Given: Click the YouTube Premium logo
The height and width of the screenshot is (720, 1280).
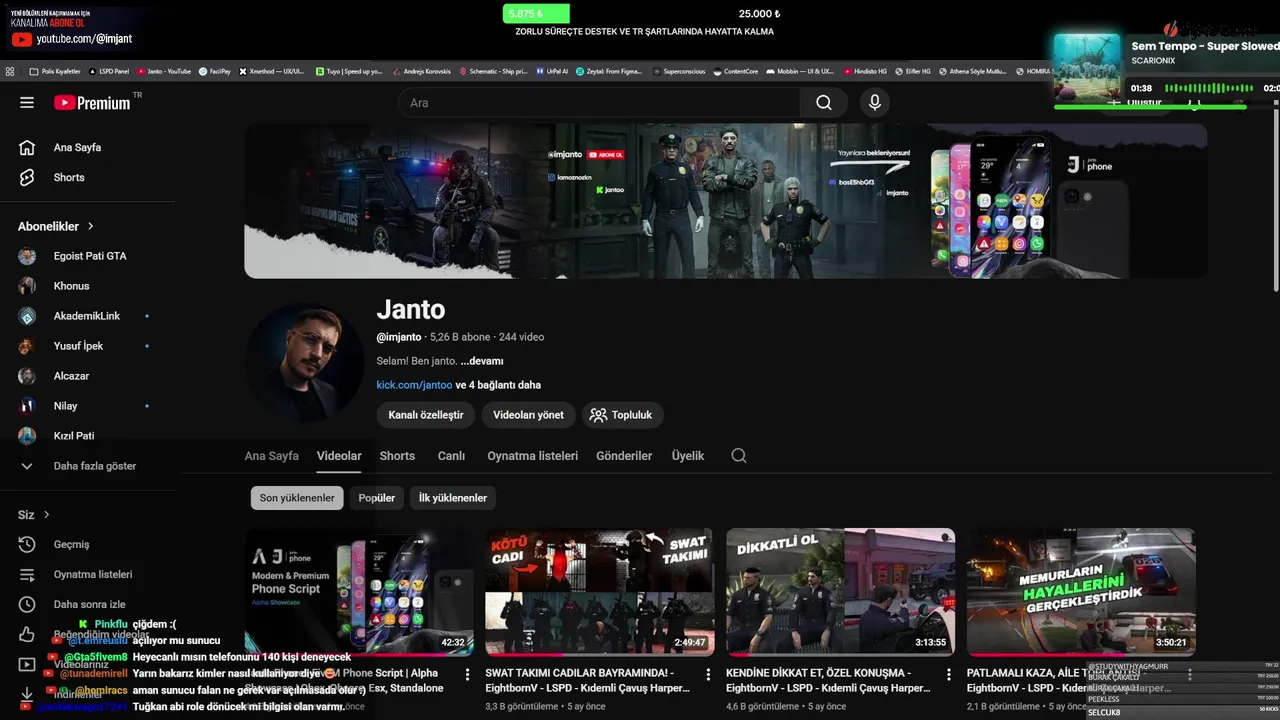Looking at the screenshot, I should pyautogui.click(x=92, y=103).
